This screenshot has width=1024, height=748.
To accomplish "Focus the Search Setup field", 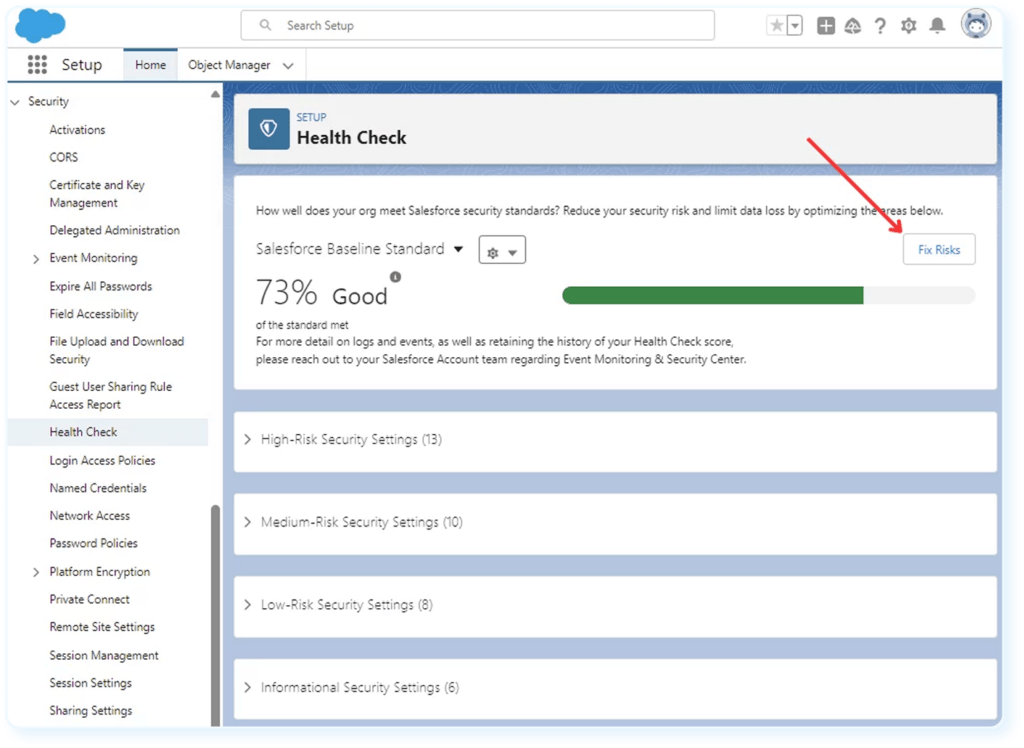I will [x=477, y=25].
